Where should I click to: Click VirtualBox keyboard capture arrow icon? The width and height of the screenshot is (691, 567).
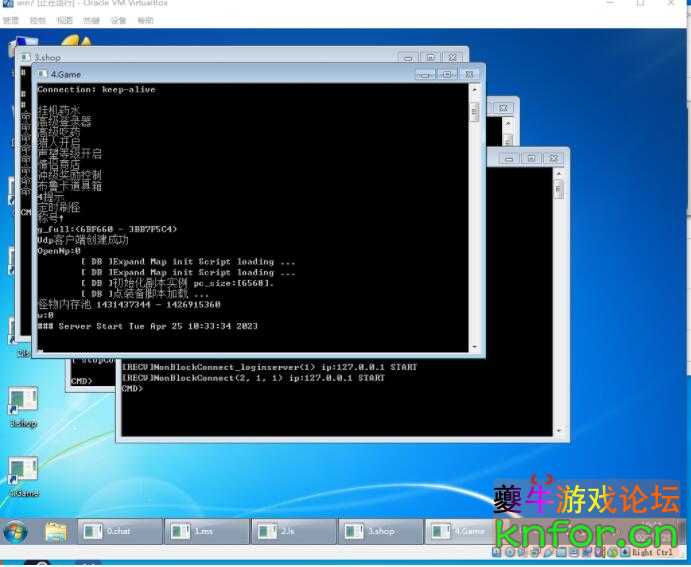625,552
